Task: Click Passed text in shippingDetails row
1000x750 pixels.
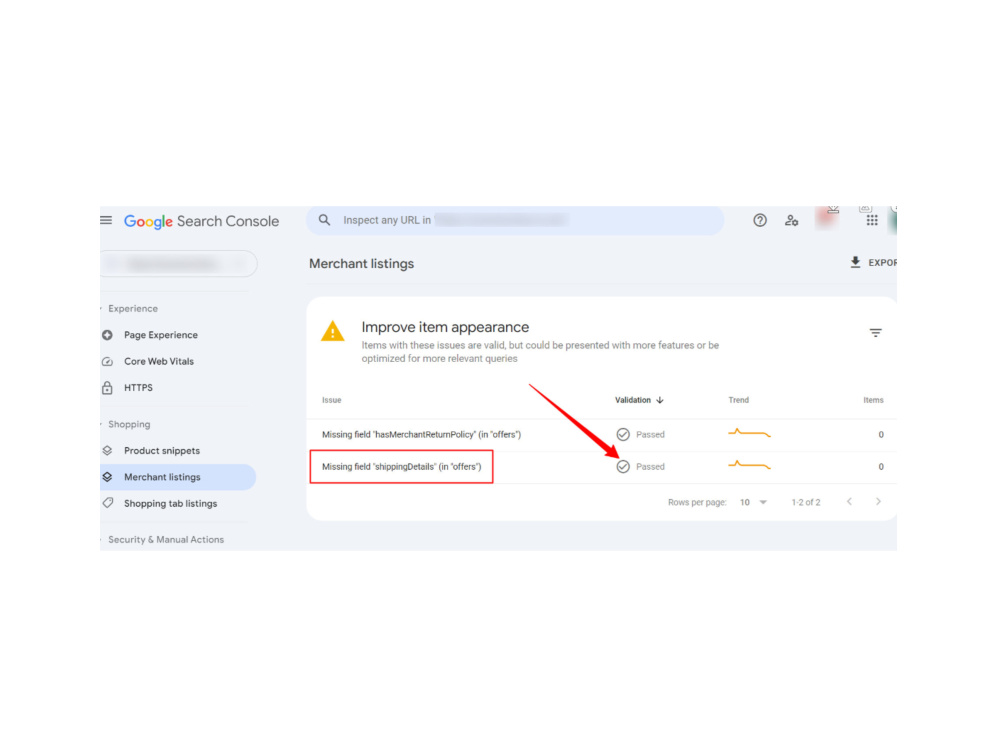Action: (651, 467)
